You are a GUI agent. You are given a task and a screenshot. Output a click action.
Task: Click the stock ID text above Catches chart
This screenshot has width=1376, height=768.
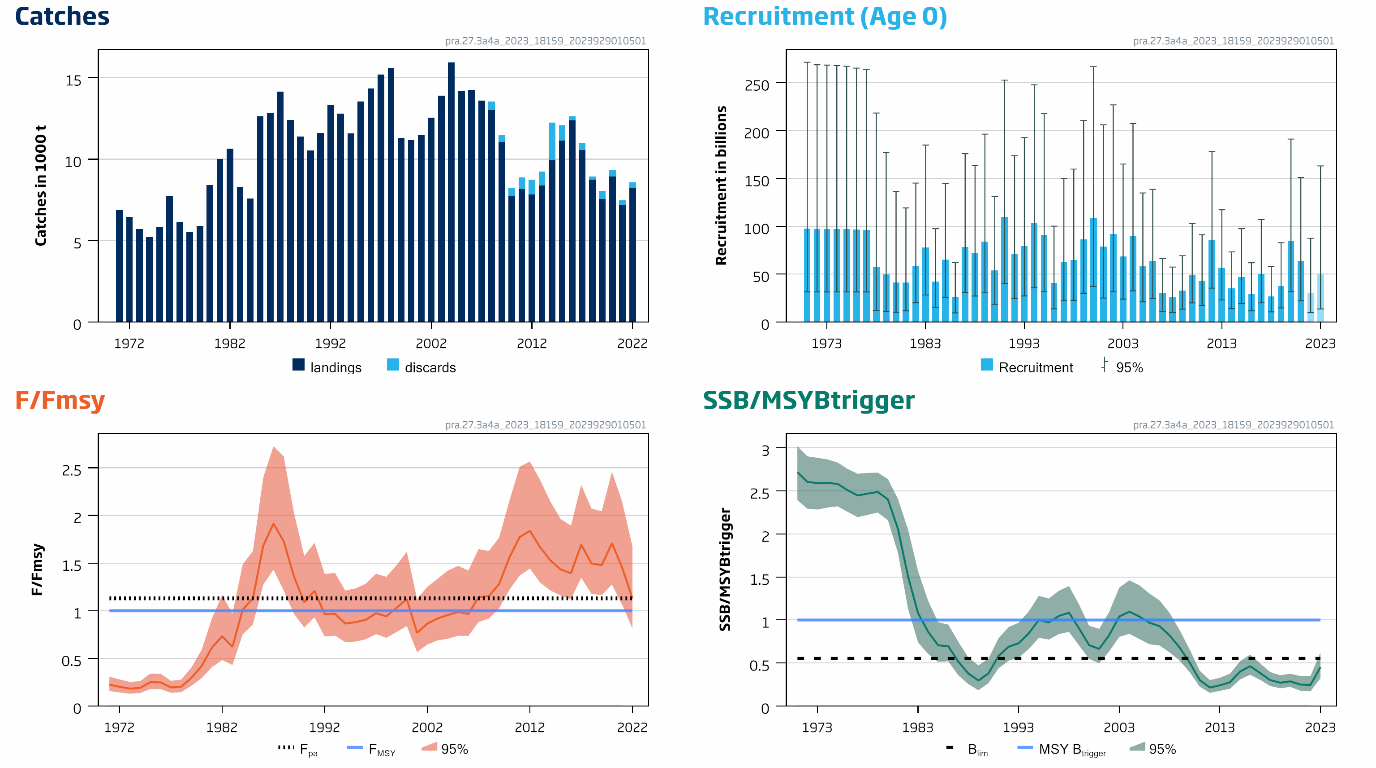pos(545,42)
